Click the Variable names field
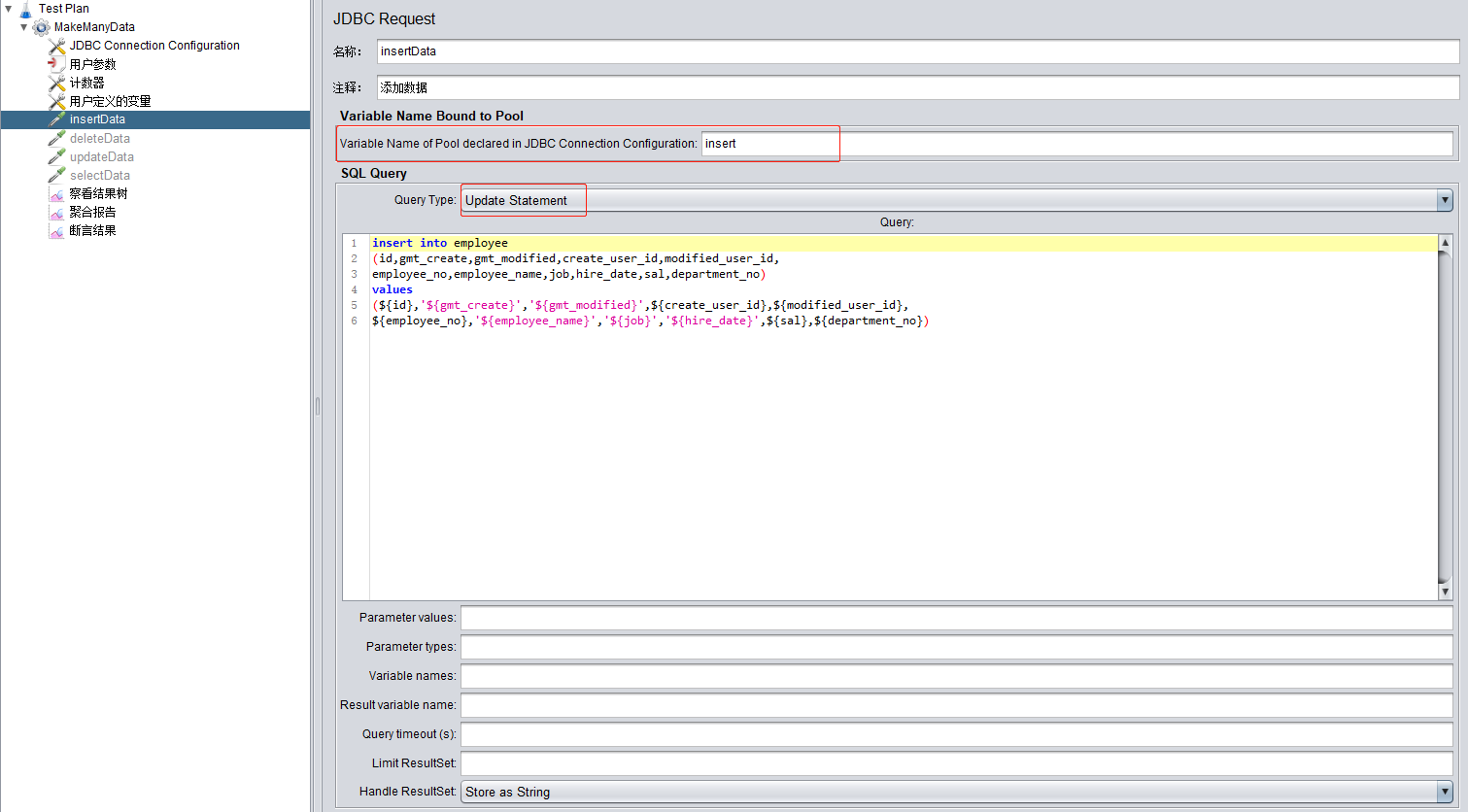1468x812 pixels. point(957,676)
